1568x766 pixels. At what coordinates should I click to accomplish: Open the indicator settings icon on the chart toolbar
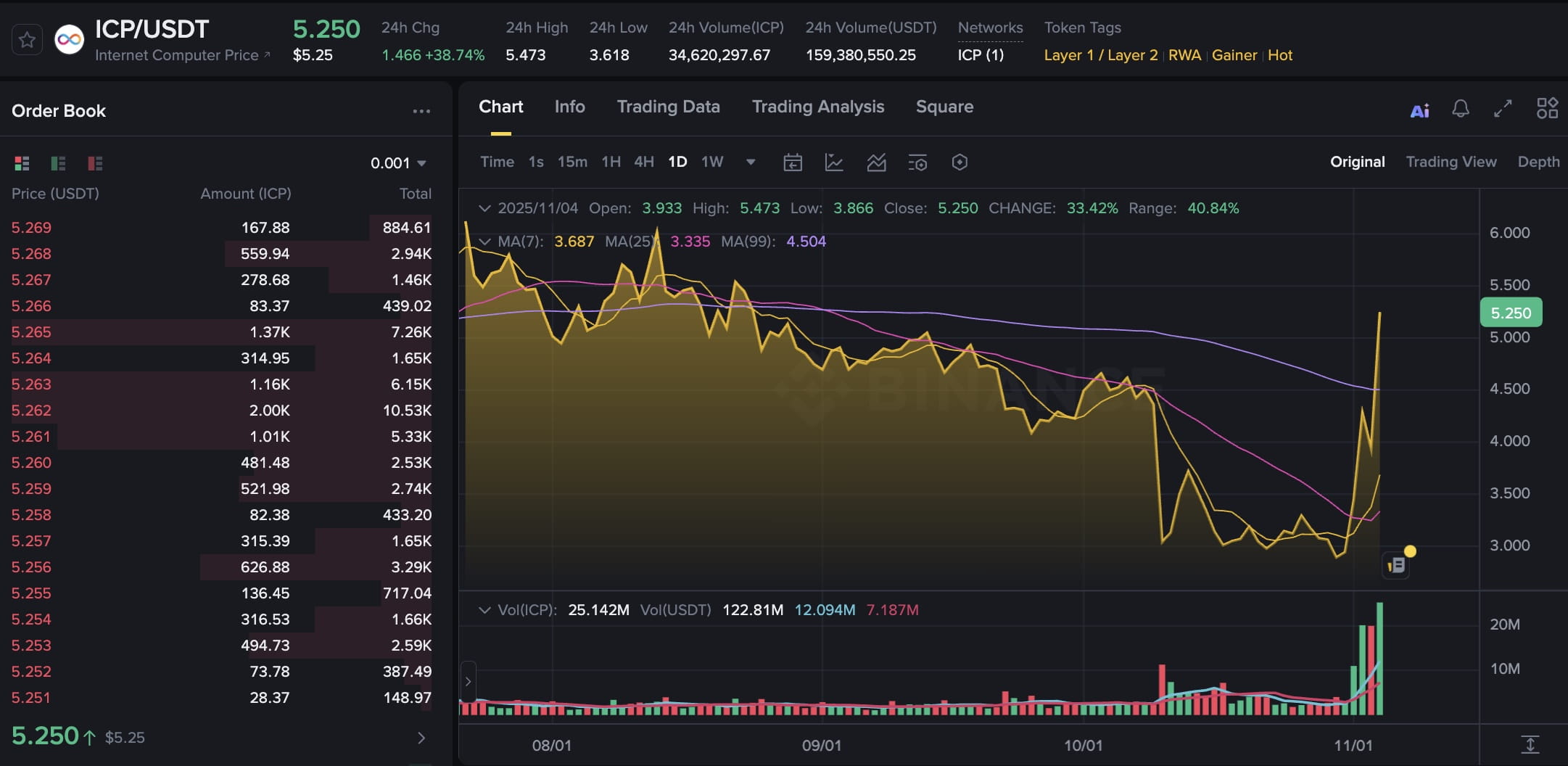(917, 162)
